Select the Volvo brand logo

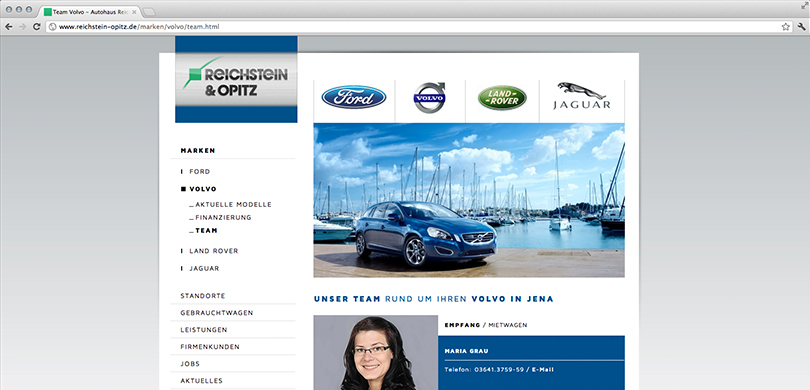click(x=429, y=97)
